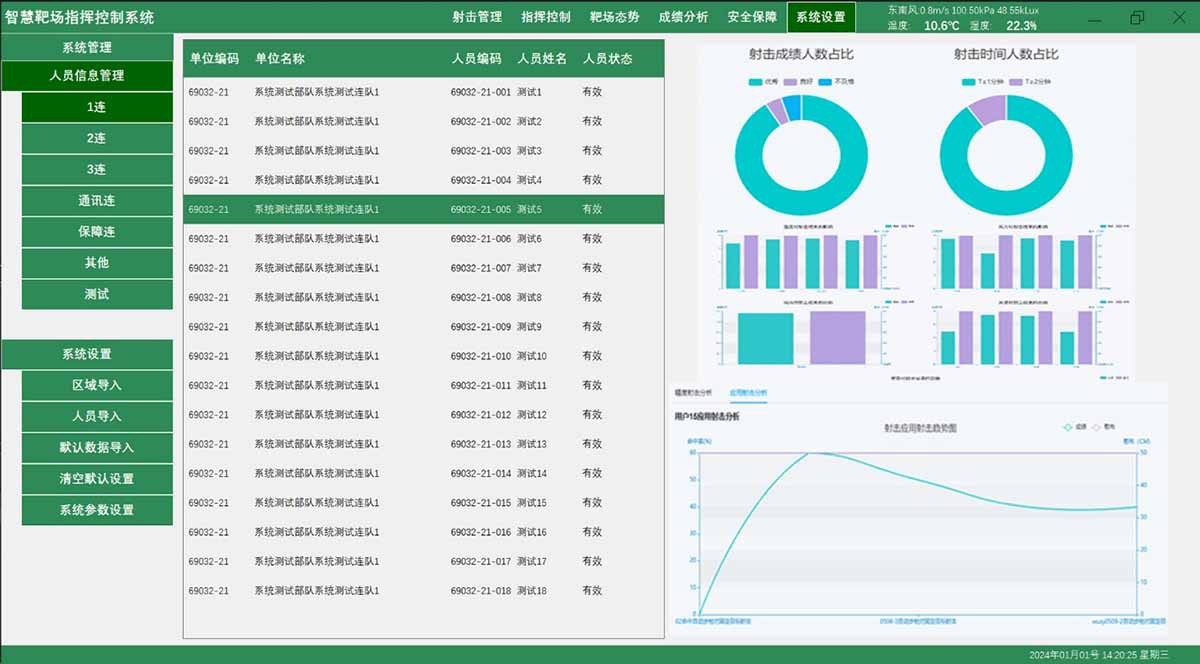The image size is (1200, 664).
Task: Select the row for 测试18
Action: click(424, 591)
